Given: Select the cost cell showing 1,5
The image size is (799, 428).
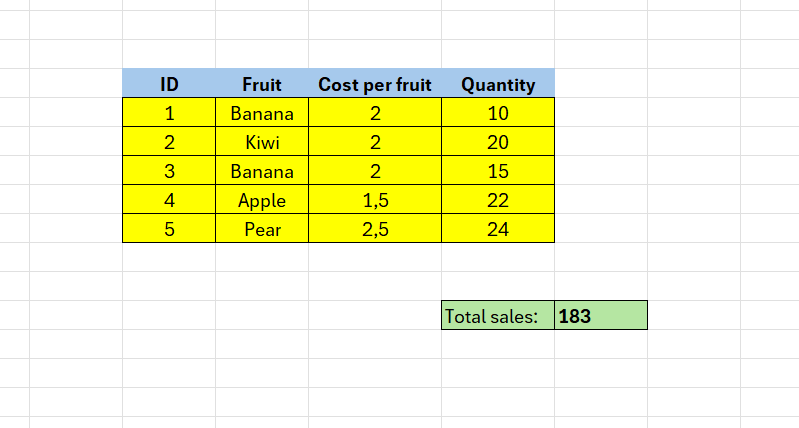Looking at the screenshot, I should click(x=375, y=200).
